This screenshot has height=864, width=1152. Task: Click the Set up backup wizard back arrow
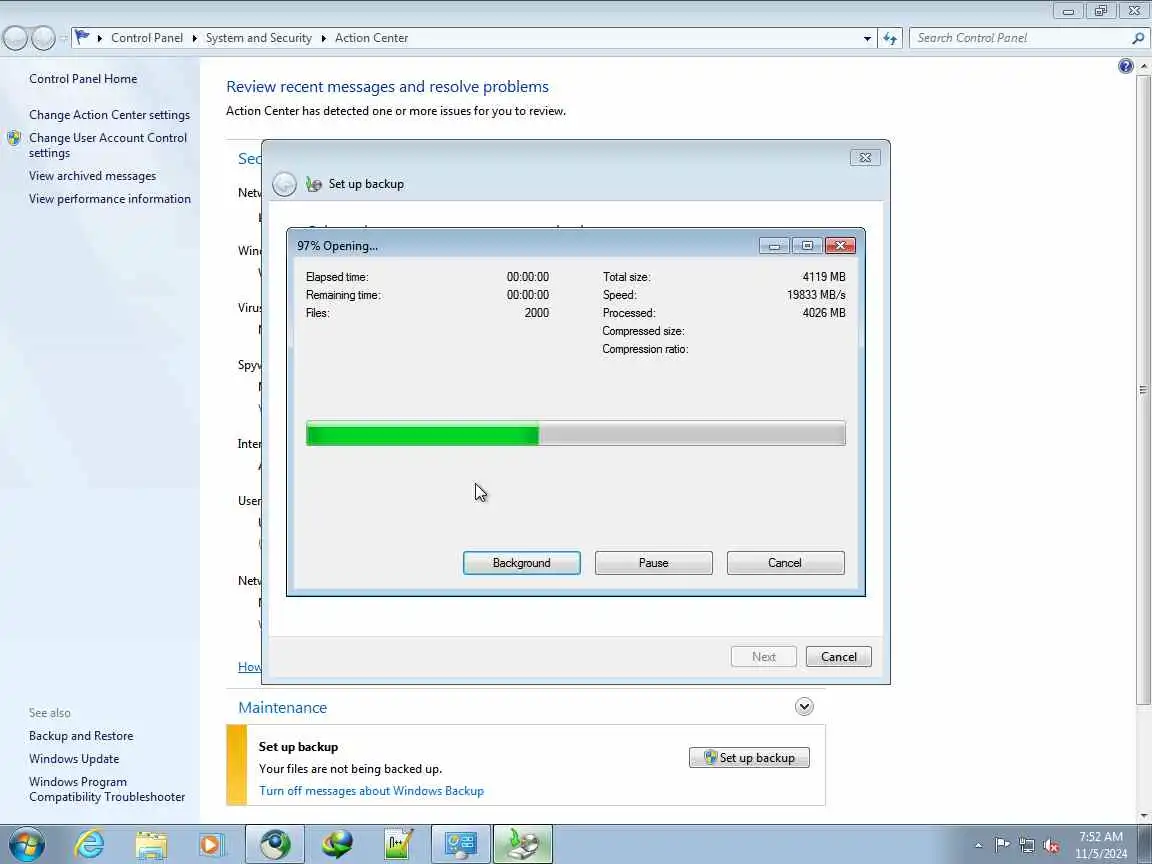pos(284,184)
